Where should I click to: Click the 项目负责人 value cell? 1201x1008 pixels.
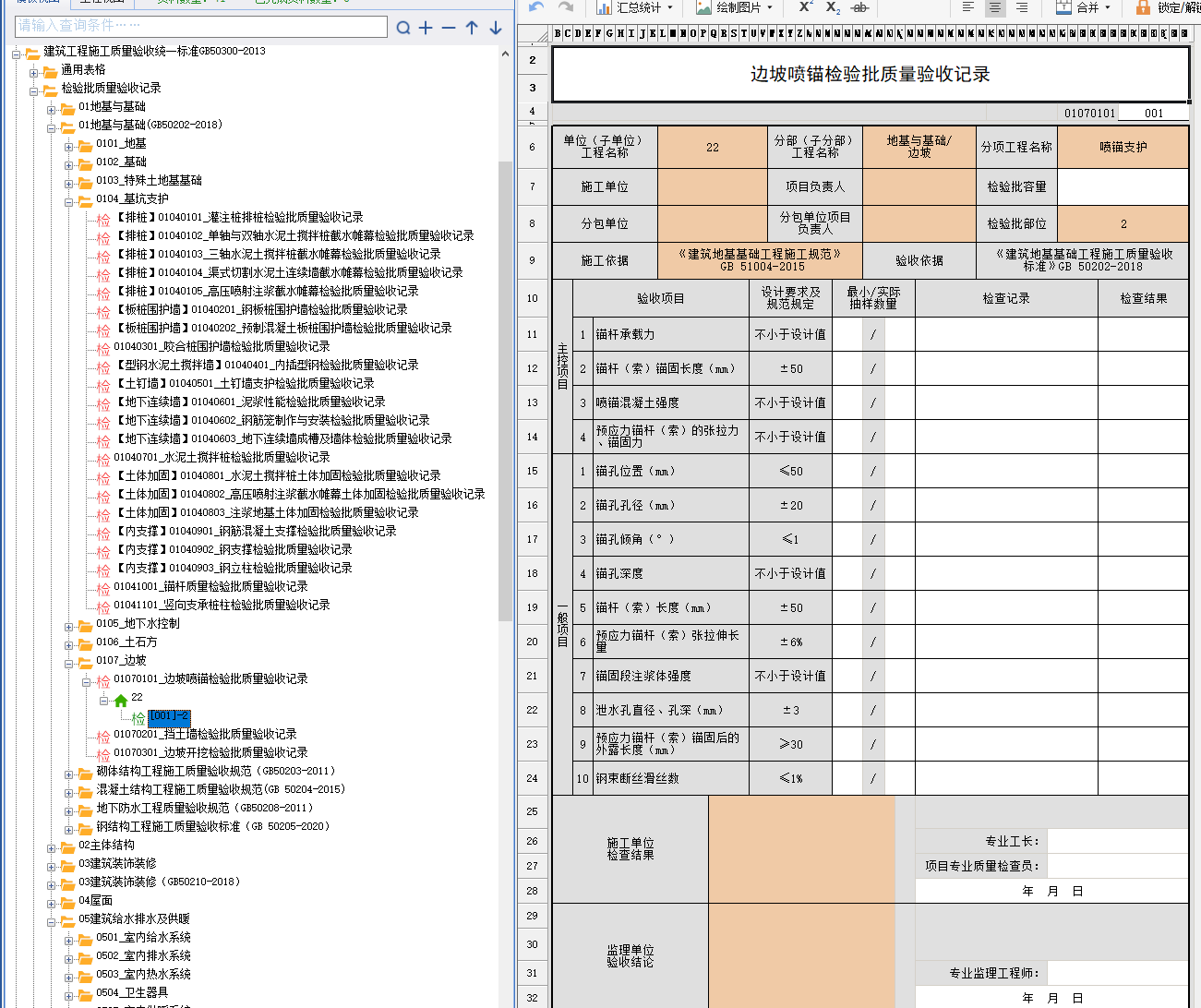tap(919, 186)
